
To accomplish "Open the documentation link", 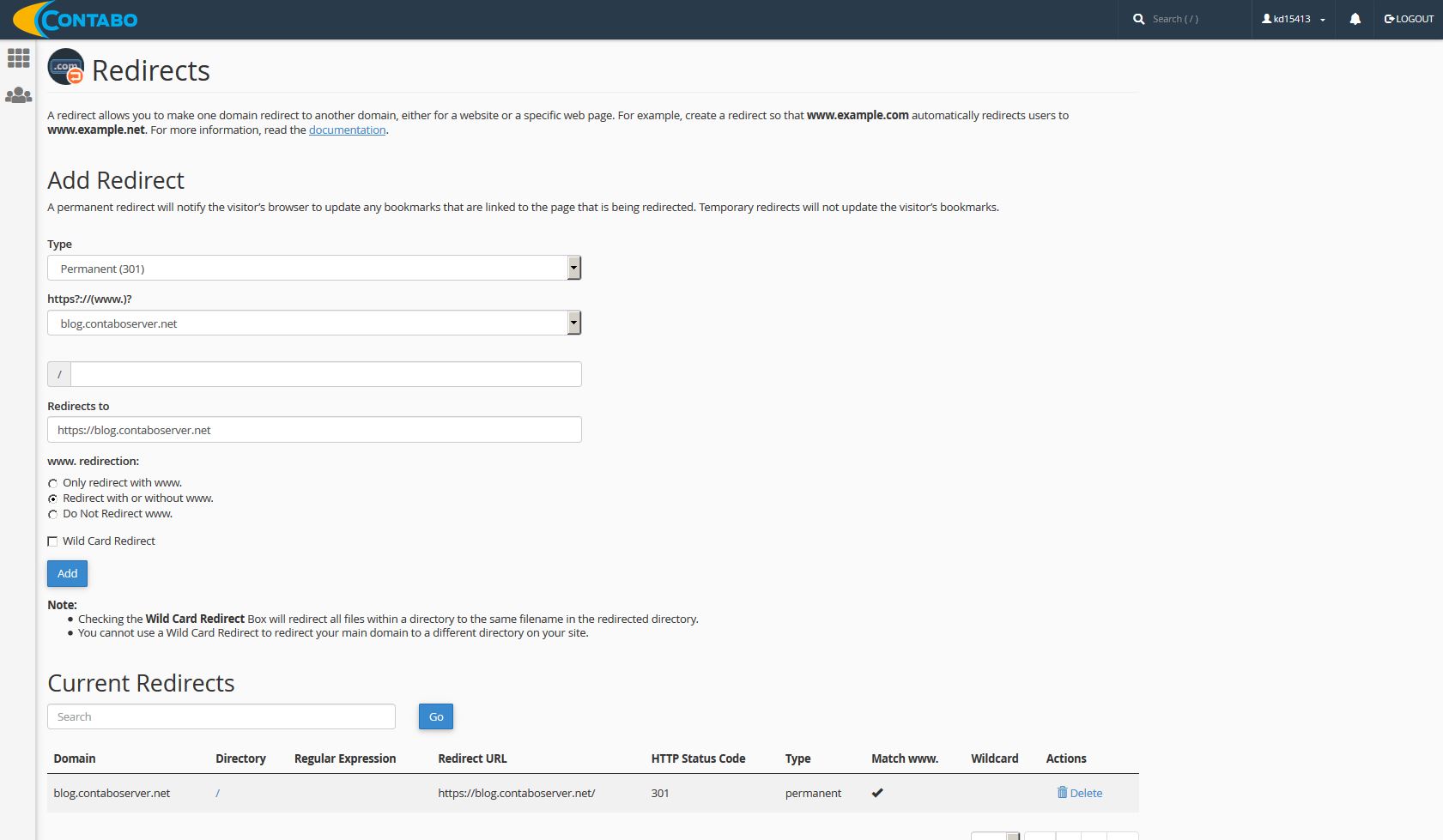I will (347, 130).
